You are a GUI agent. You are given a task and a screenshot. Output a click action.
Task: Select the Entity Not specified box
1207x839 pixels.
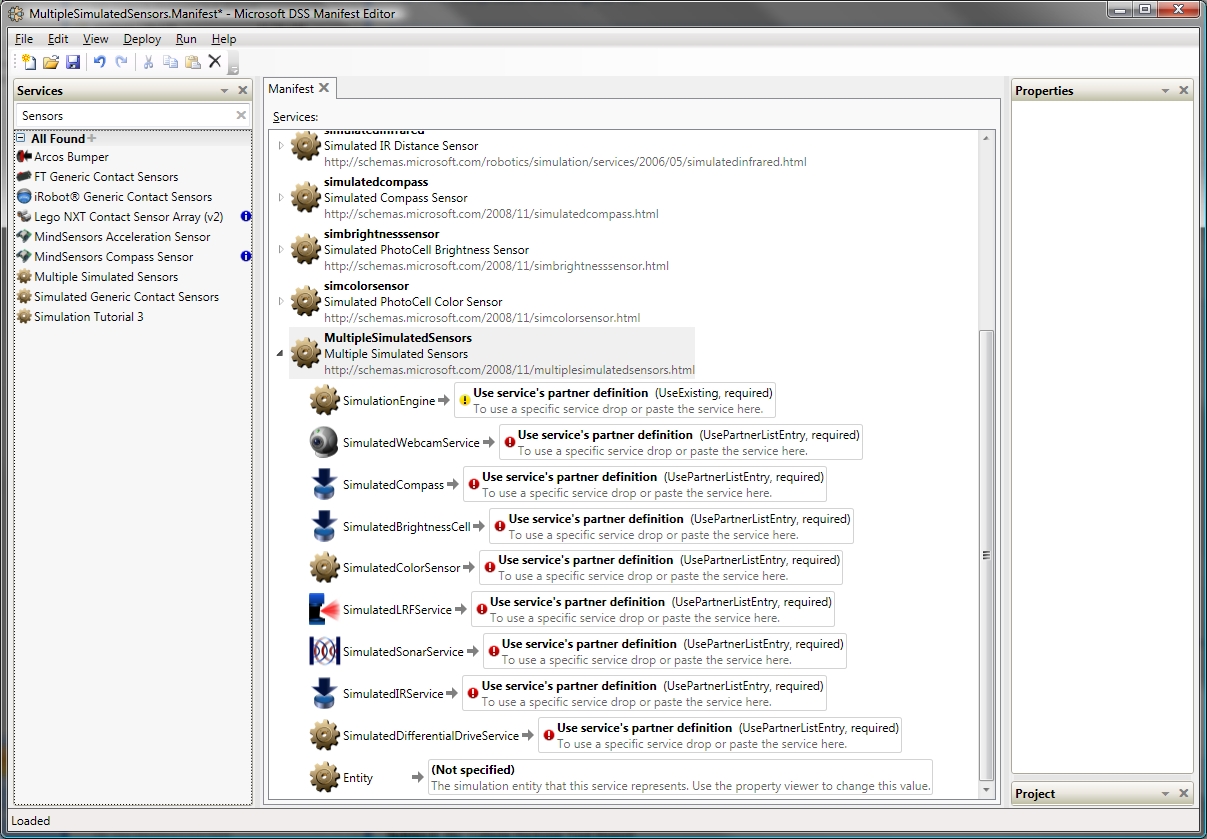(680, 777)
